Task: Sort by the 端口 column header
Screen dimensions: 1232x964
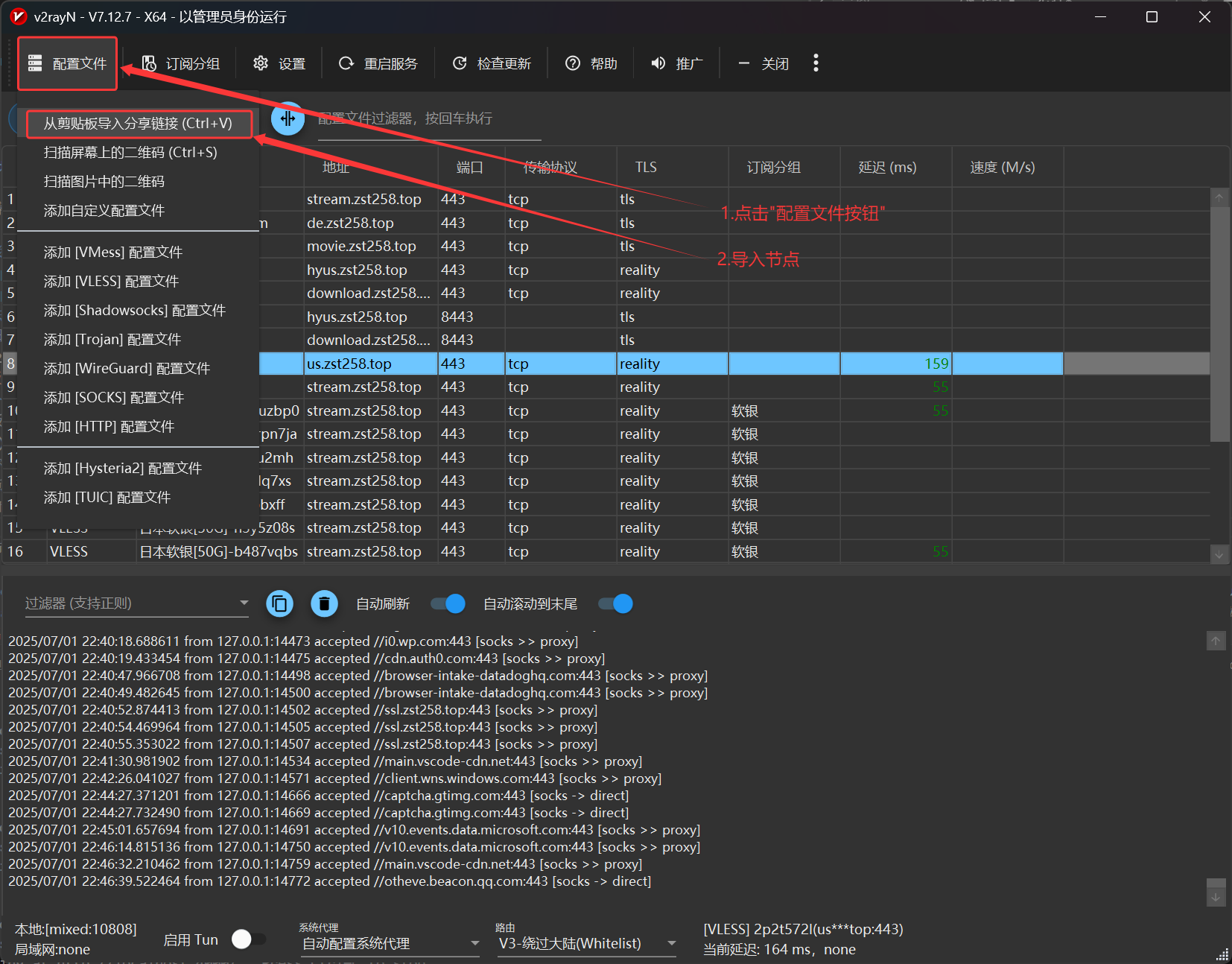Action: 471,167
